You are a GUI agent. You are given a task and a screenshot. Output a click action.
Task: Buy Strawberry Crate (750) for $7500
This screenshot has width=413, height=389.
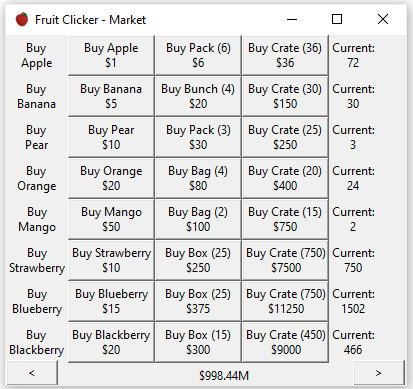click(x=285, y=260)
